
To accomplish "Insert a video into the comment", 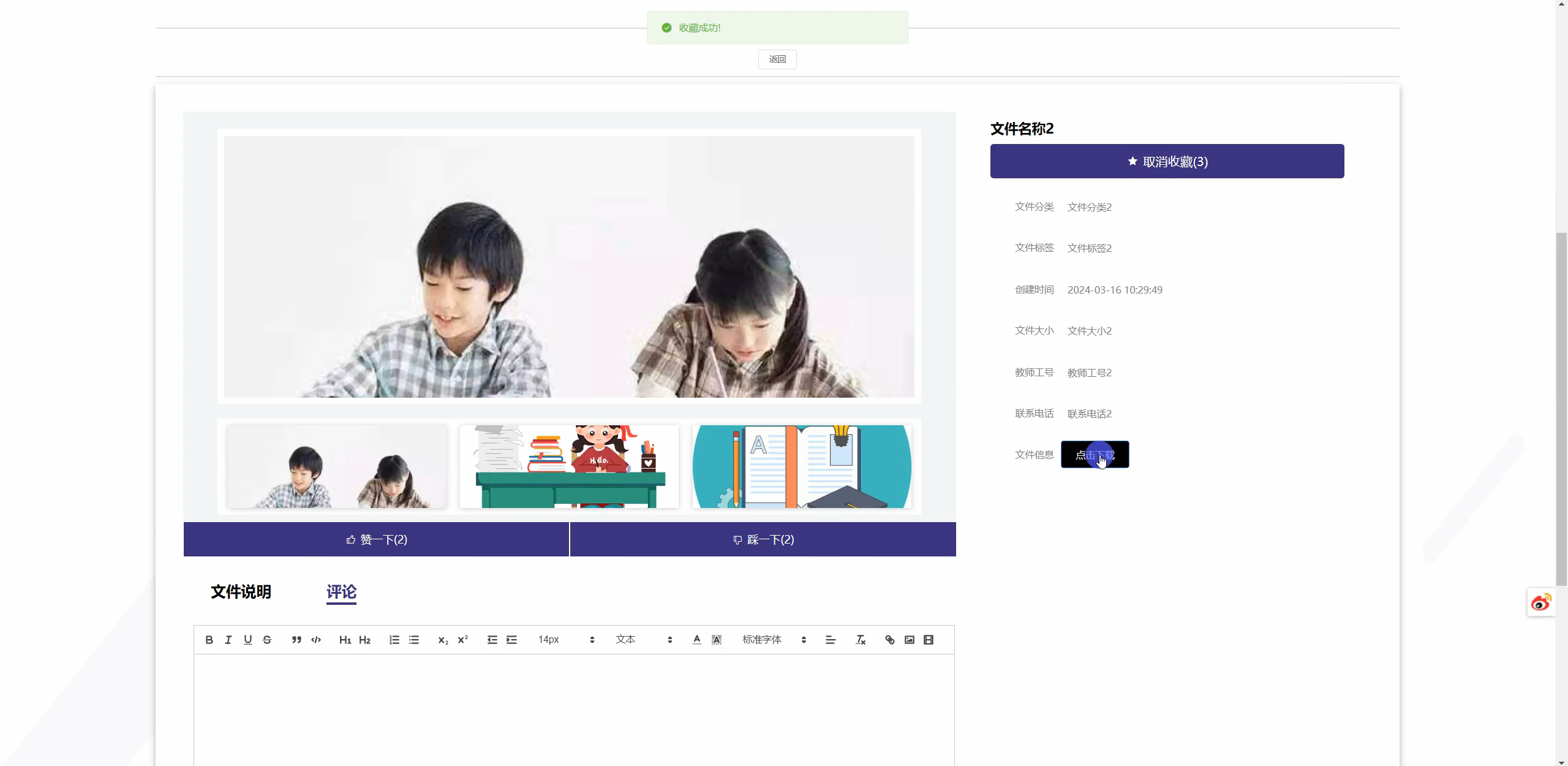I will pyautogui.click(x=929, y=640).
